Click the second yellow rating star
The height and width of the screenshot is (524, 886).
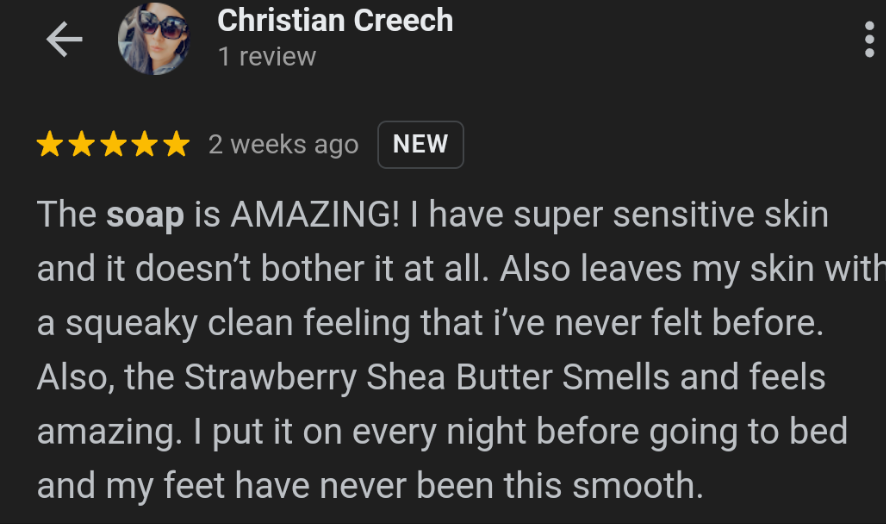pos(81,145)
